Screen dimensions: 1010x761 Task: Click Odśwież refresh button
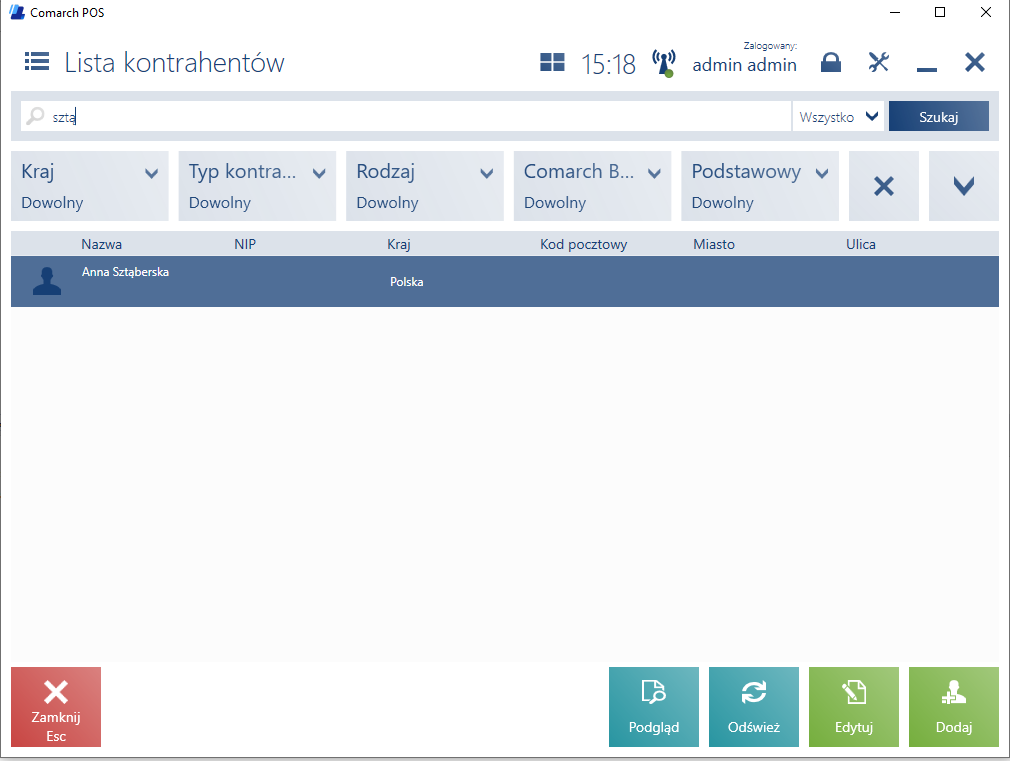(754, 707)
